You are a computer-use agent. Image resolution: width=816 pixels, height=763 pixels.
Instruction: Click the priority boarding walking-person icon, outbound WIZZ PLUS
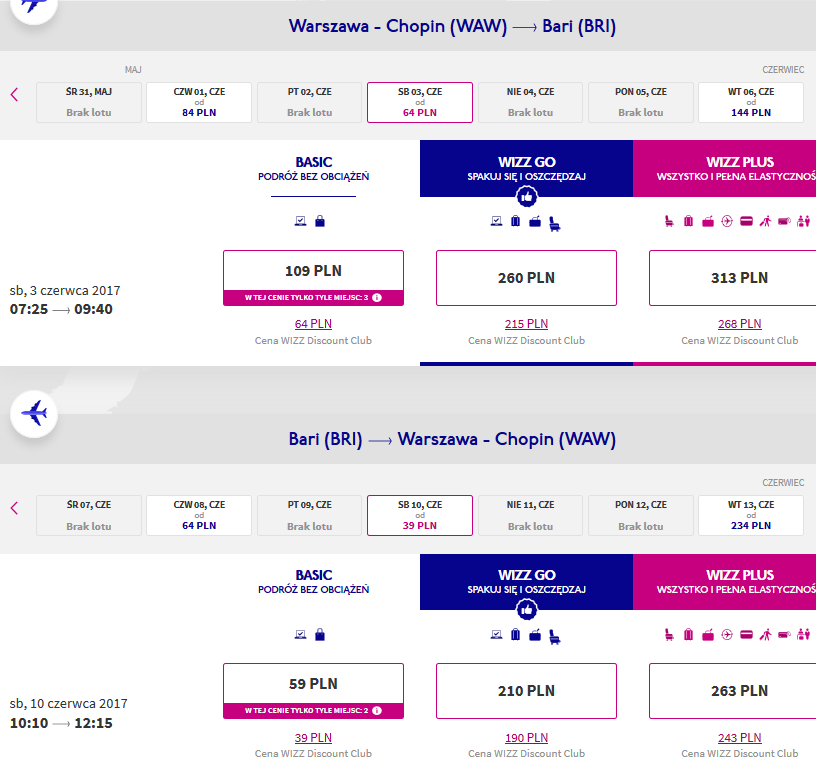pyautogui.click(x=765, y=221)
